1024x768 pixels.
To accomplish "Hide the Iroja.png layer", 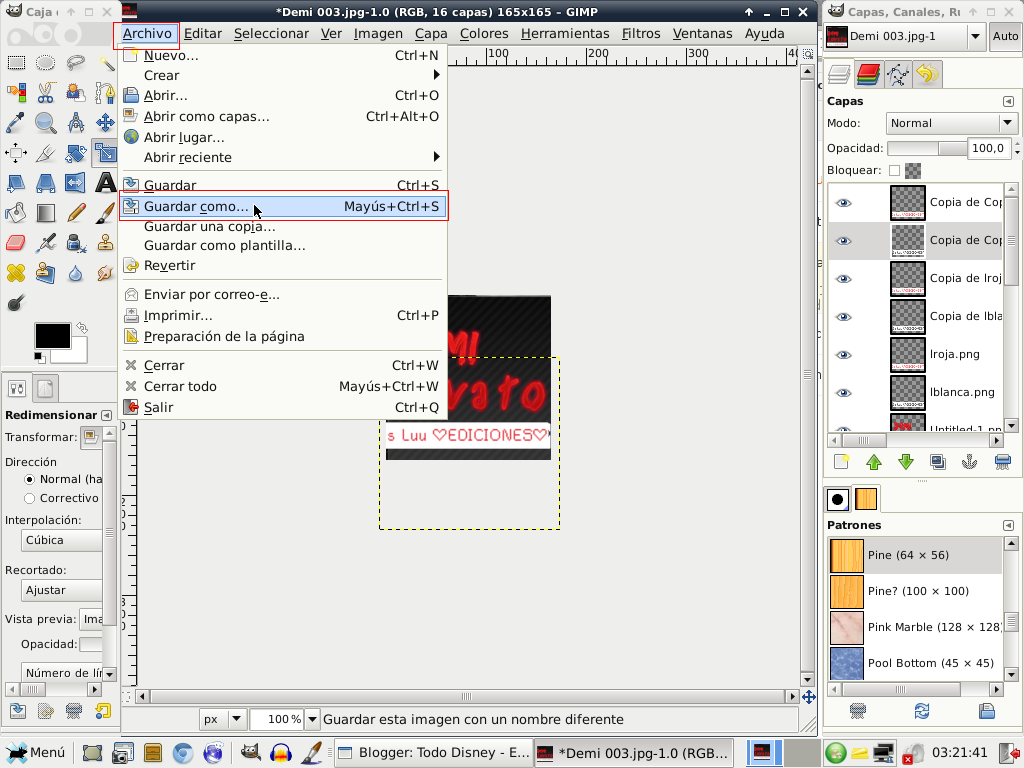I will point(844,355).
